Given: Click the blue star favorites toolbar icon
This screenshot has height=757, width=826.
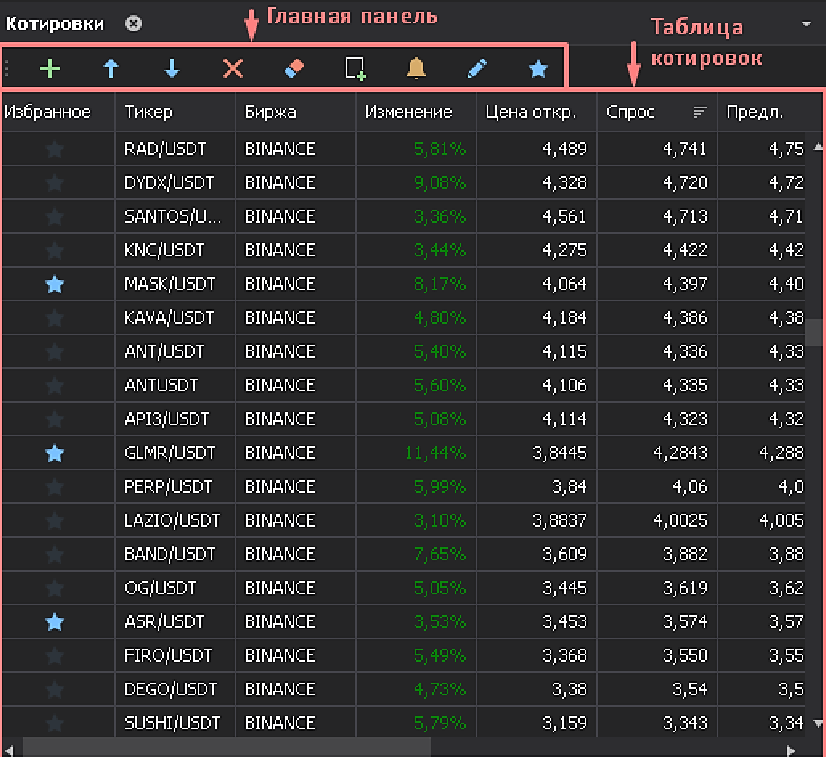Looking at the screenshot, I should pyautogui.click(x=538, y=68).
